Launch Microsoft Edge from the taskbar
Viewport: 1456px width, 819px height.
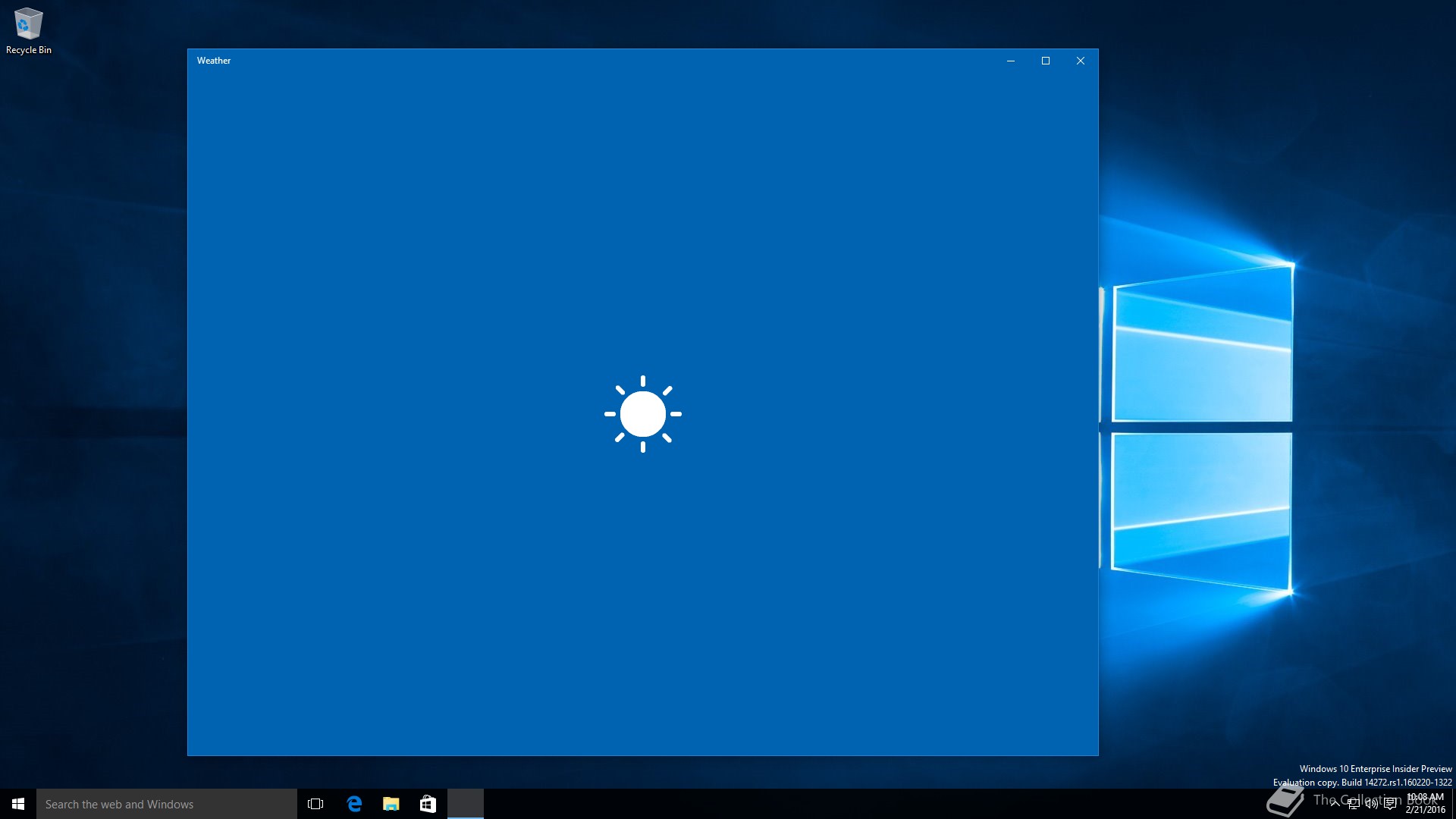[354, 804]
